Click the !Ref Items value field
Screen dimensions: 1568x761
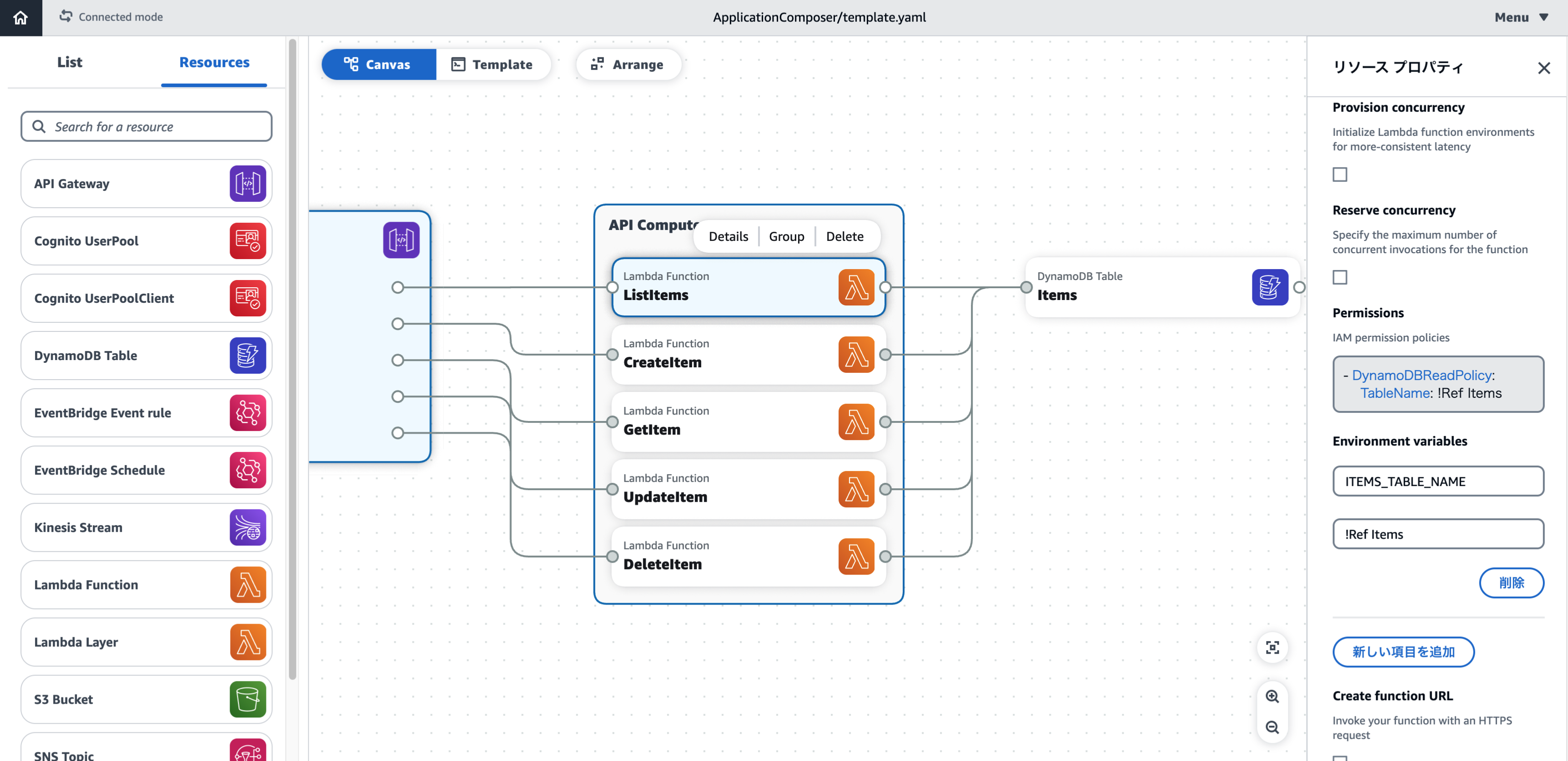point(1438,534)
